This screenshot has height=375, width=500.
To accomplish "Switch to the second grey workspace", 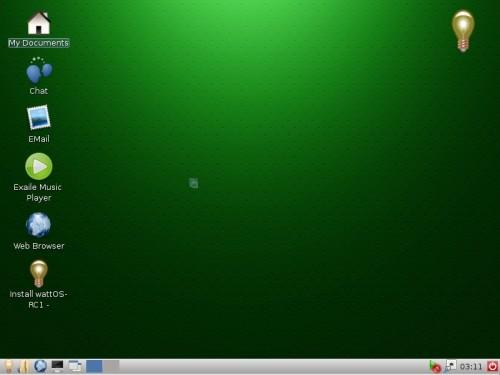I will pyautogui.click(x=111, y=367).
